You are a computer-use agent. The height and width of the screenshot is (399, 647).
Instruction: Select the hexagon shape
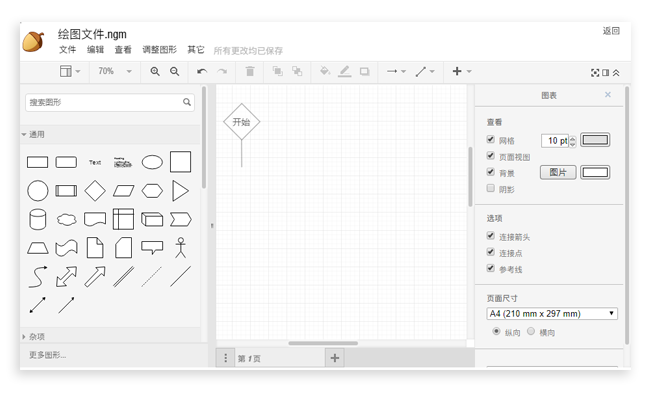coord(152,191)
